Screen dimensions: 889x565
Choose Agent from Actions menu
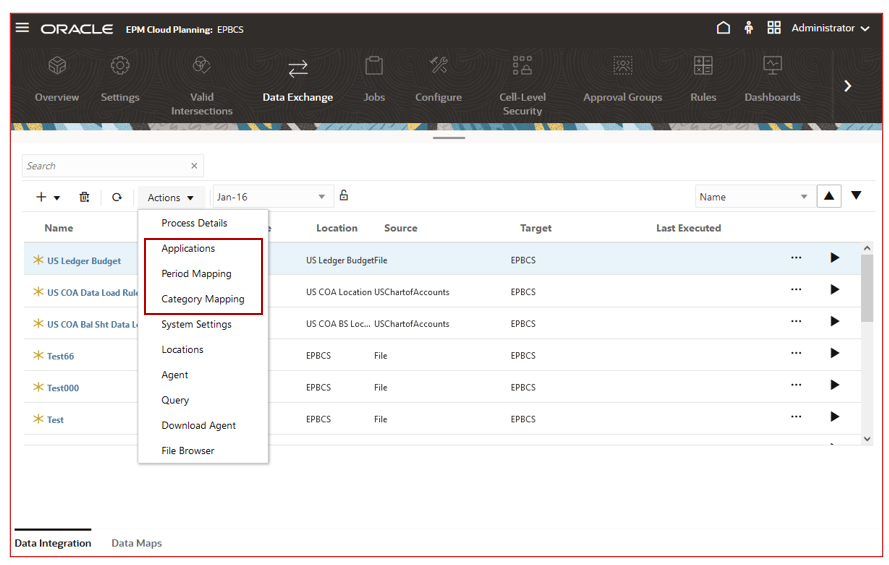click(x=175, y=375)
